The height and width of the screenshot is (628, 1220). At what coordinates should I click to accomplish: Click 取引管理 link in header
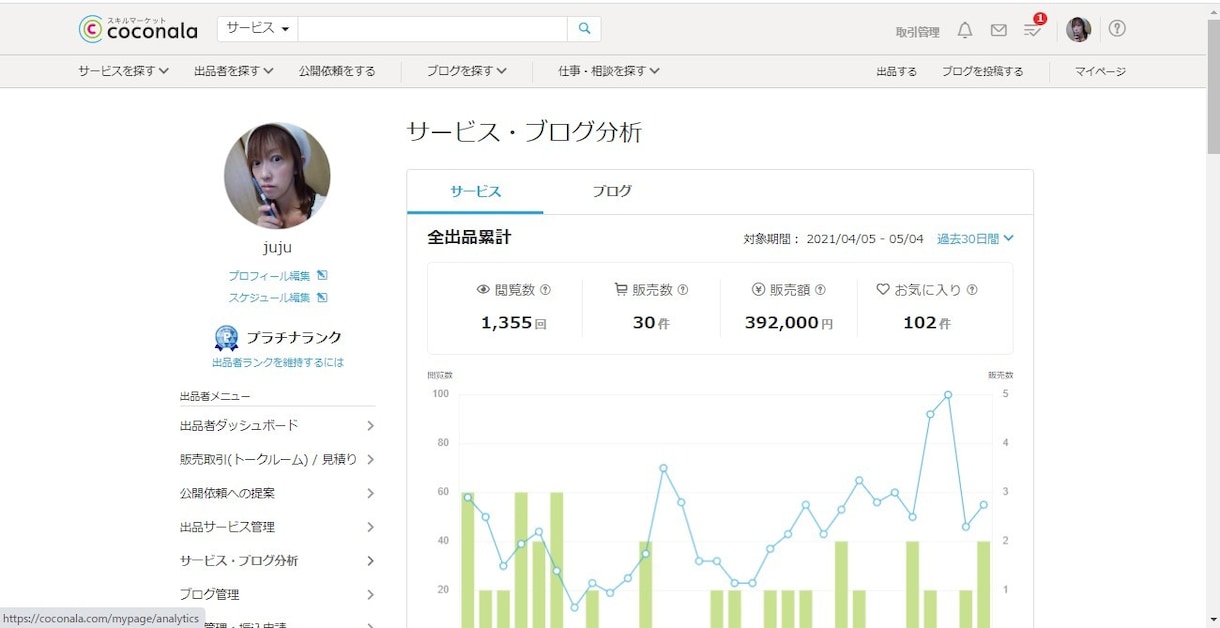tap(917, 32)
